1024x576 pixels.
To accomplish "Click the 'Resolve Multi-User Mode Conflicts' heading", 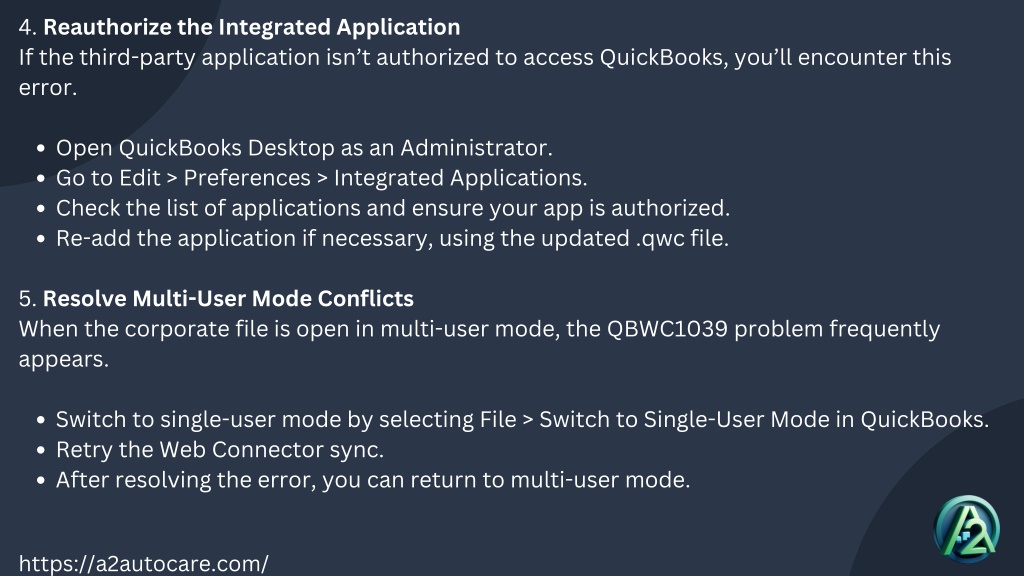I will [228, 298].
